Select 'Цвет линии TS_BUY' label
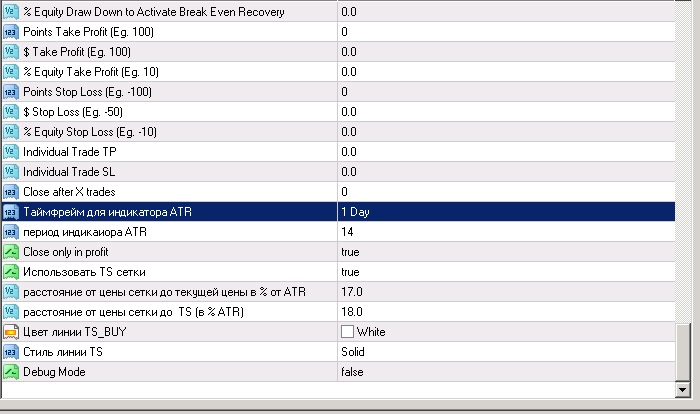The width and height of the screenshot is (700, 414). [75, 332]
